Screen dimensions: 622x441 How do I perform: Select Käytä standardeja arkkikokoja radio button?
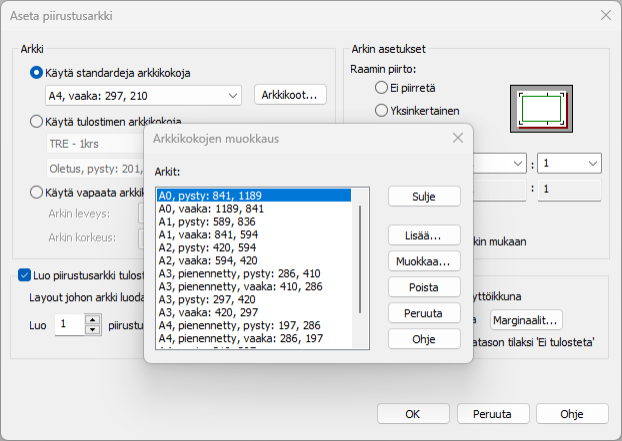click(x=37, y=73)
